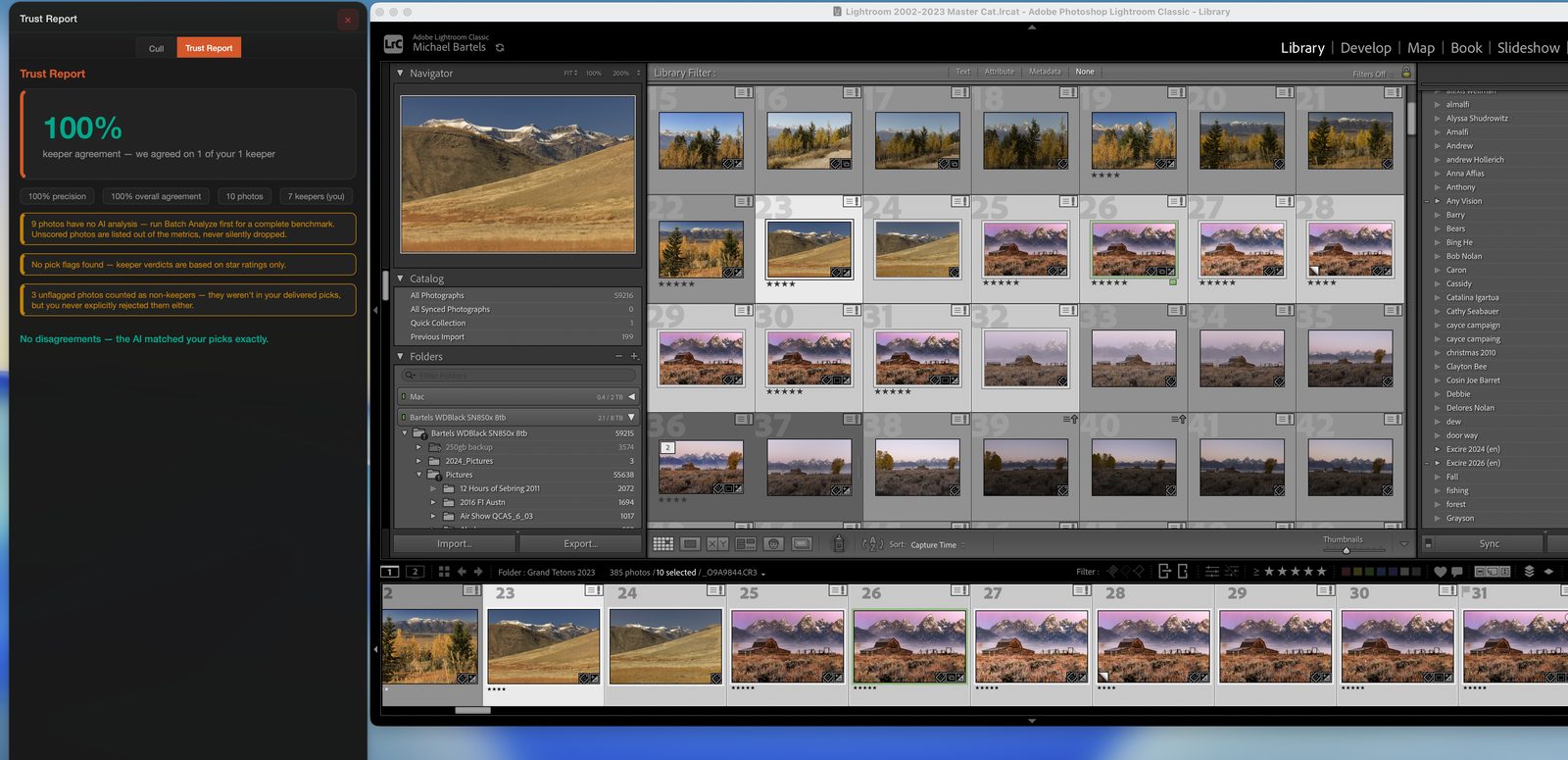Toggle A-Z sort direction icon
1568x760 pixels.
point(872,543)
